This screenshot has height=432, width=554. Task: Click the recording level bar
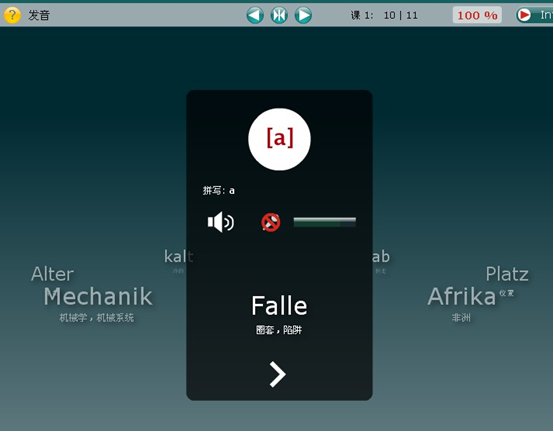(x=325, y=223)
